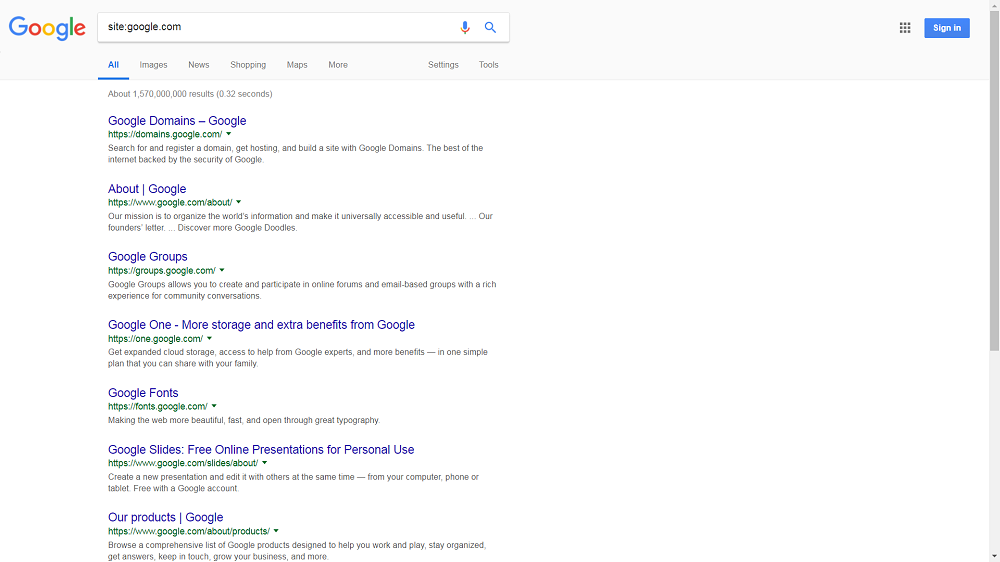Switch to the Images tab
The image size is (1000, 562).
[x=154, y=65]
